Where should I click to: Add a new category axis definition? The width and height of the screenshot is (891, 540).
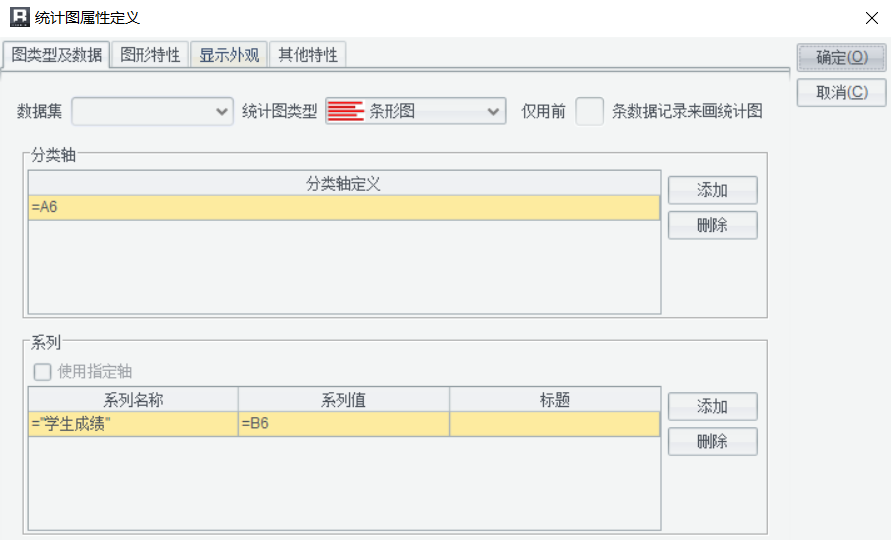coord(712,190)
